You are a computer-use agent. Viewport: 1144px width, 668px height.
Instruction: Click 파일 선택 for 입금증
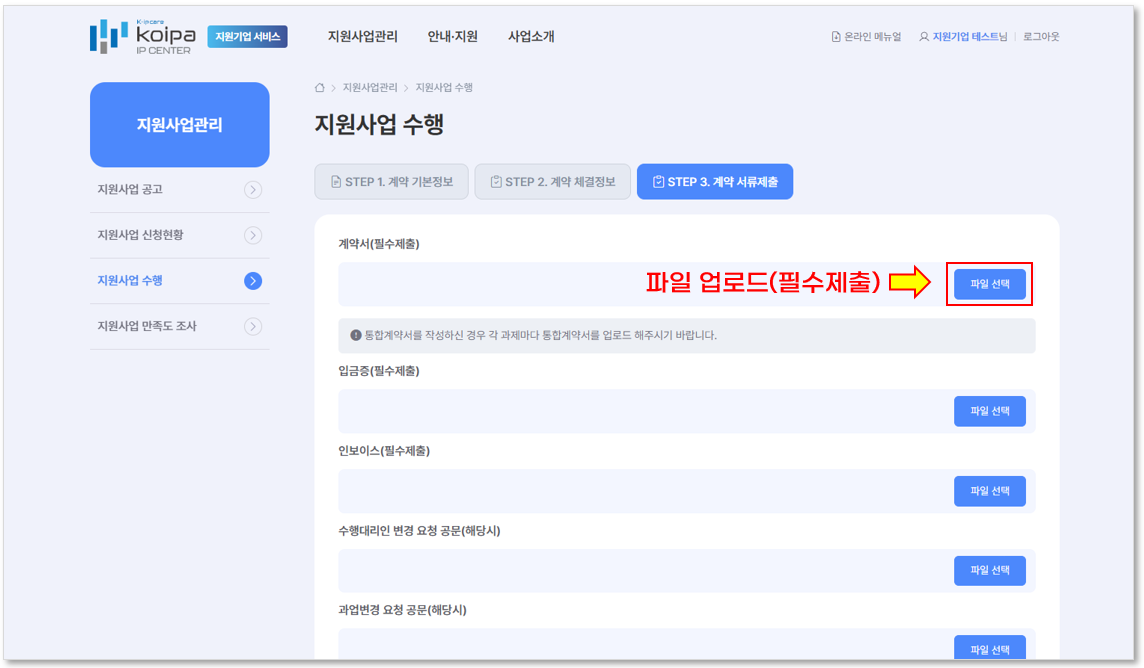pos(989,411)
